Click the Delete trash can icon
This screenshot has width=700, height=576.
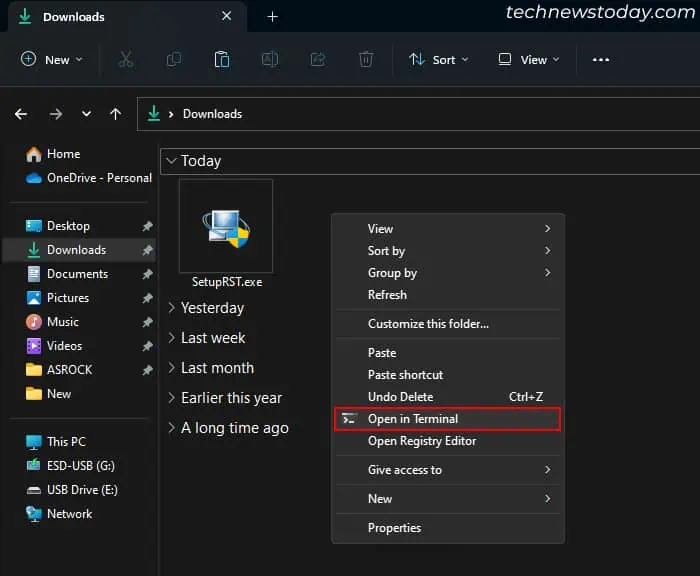click(366, 60)
